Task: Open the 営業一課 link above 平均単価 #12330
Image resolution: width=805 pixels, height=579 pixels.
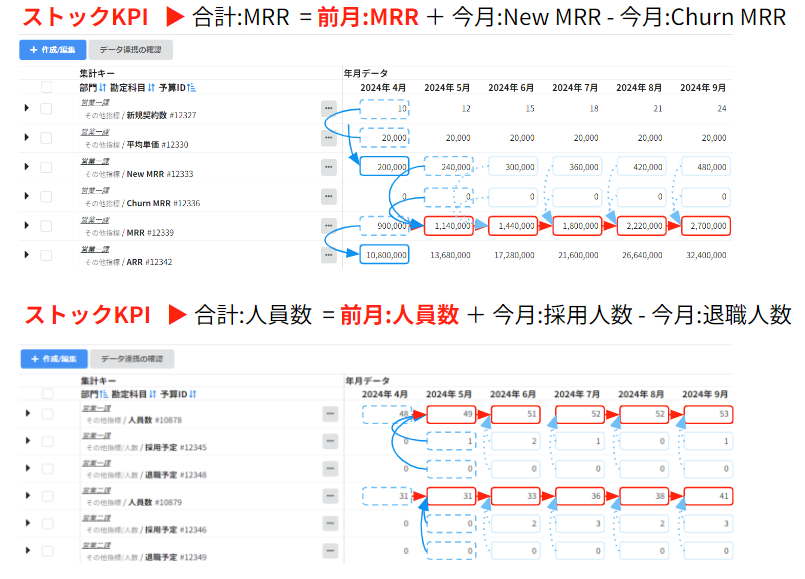Action: (95, 132)
